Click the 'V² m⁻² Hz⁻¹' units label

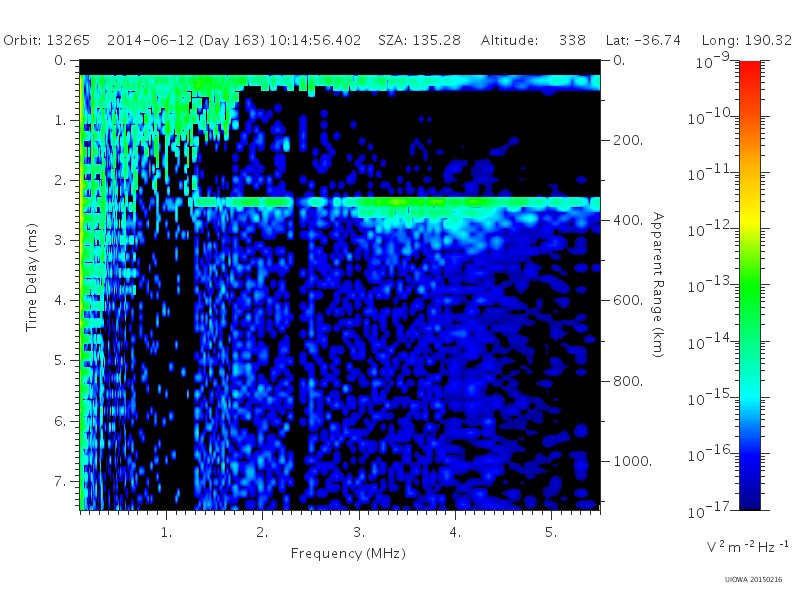tap(747, 546)
